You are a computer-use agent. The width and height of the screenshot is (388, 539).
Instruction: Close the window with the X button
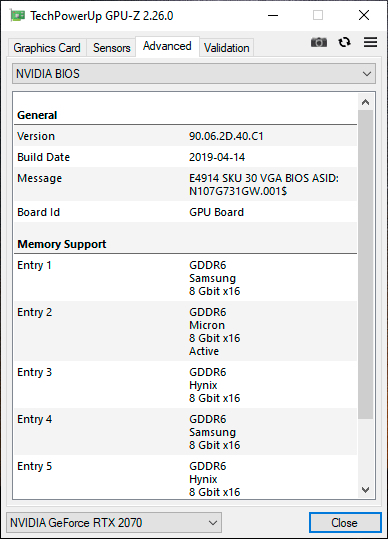click(364, 15)
